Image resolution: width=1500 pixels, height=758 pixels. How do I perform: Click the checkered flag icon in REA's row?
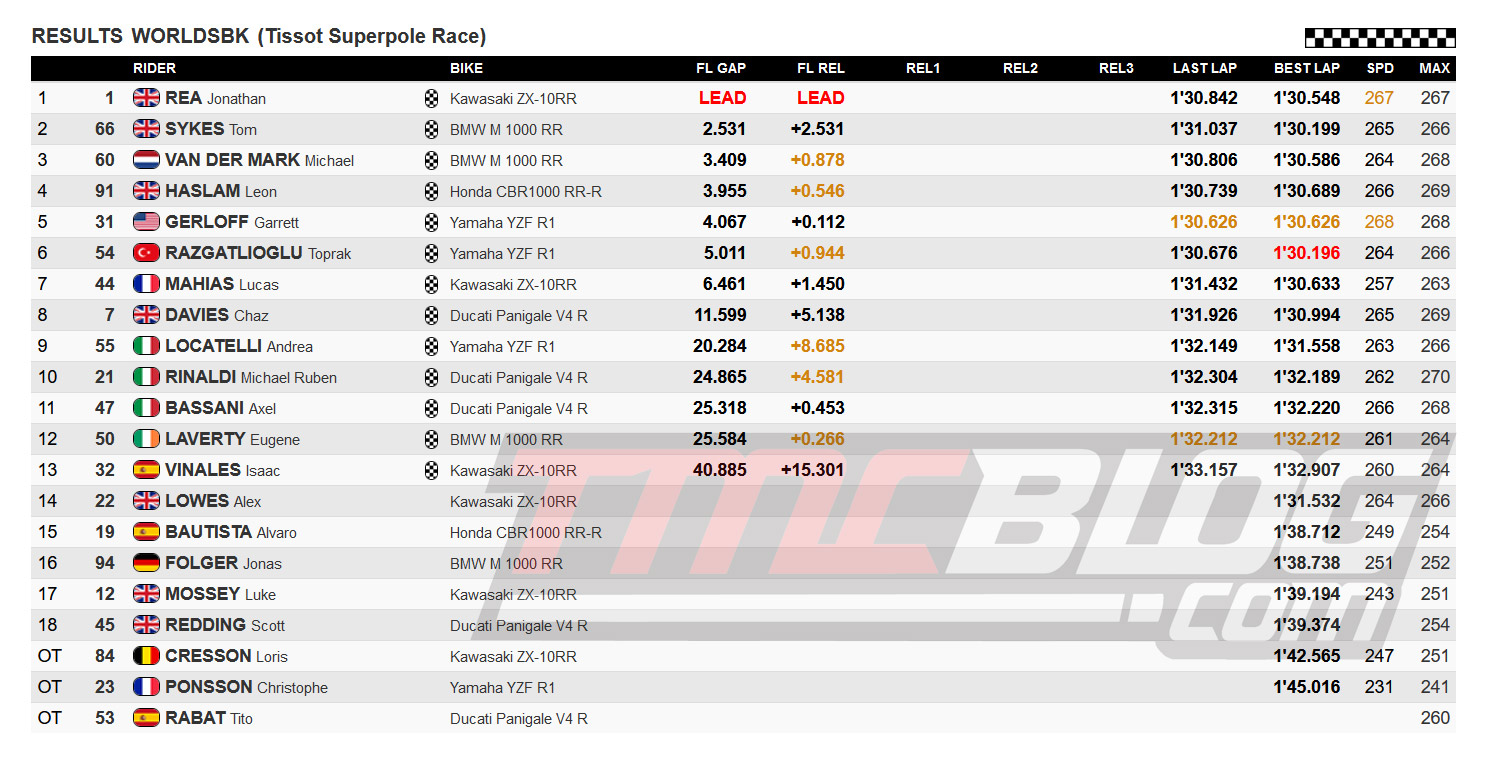point(431,98)
